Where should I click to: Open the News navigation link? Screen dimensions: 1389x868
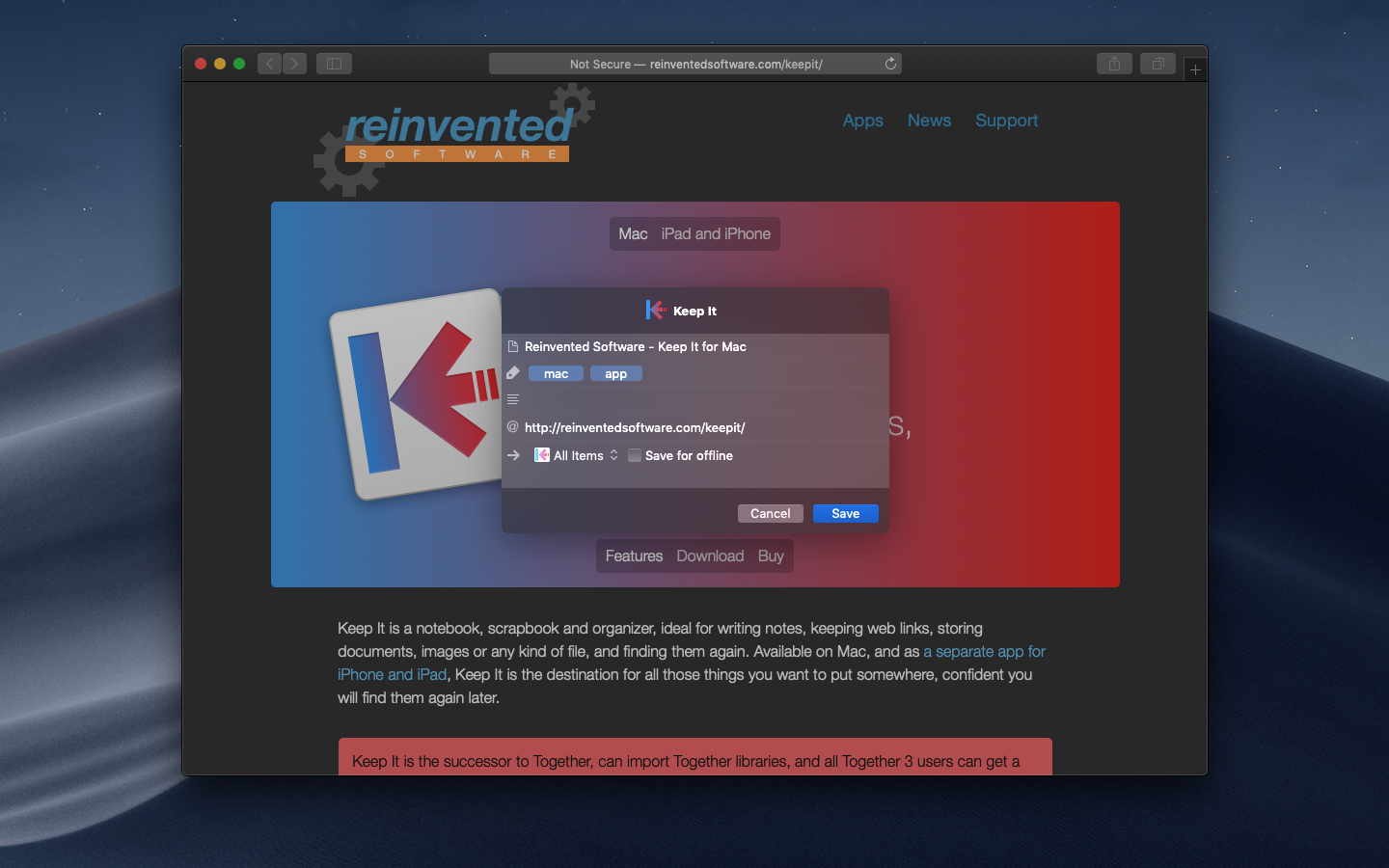click(929, 121)
